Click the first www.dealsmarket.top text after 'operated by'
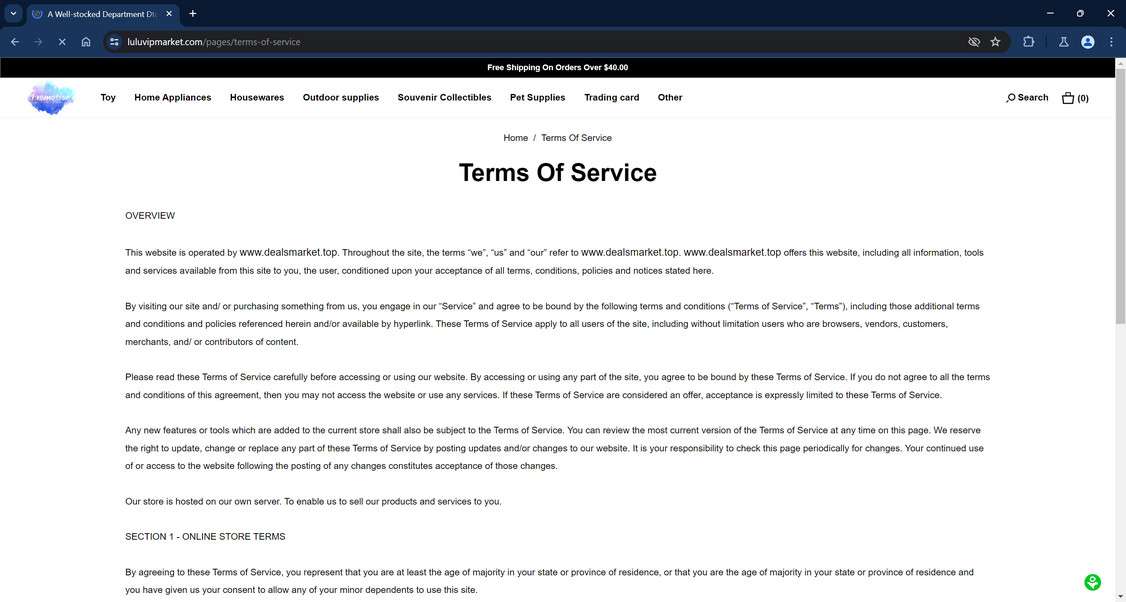 tap(288, 252)
